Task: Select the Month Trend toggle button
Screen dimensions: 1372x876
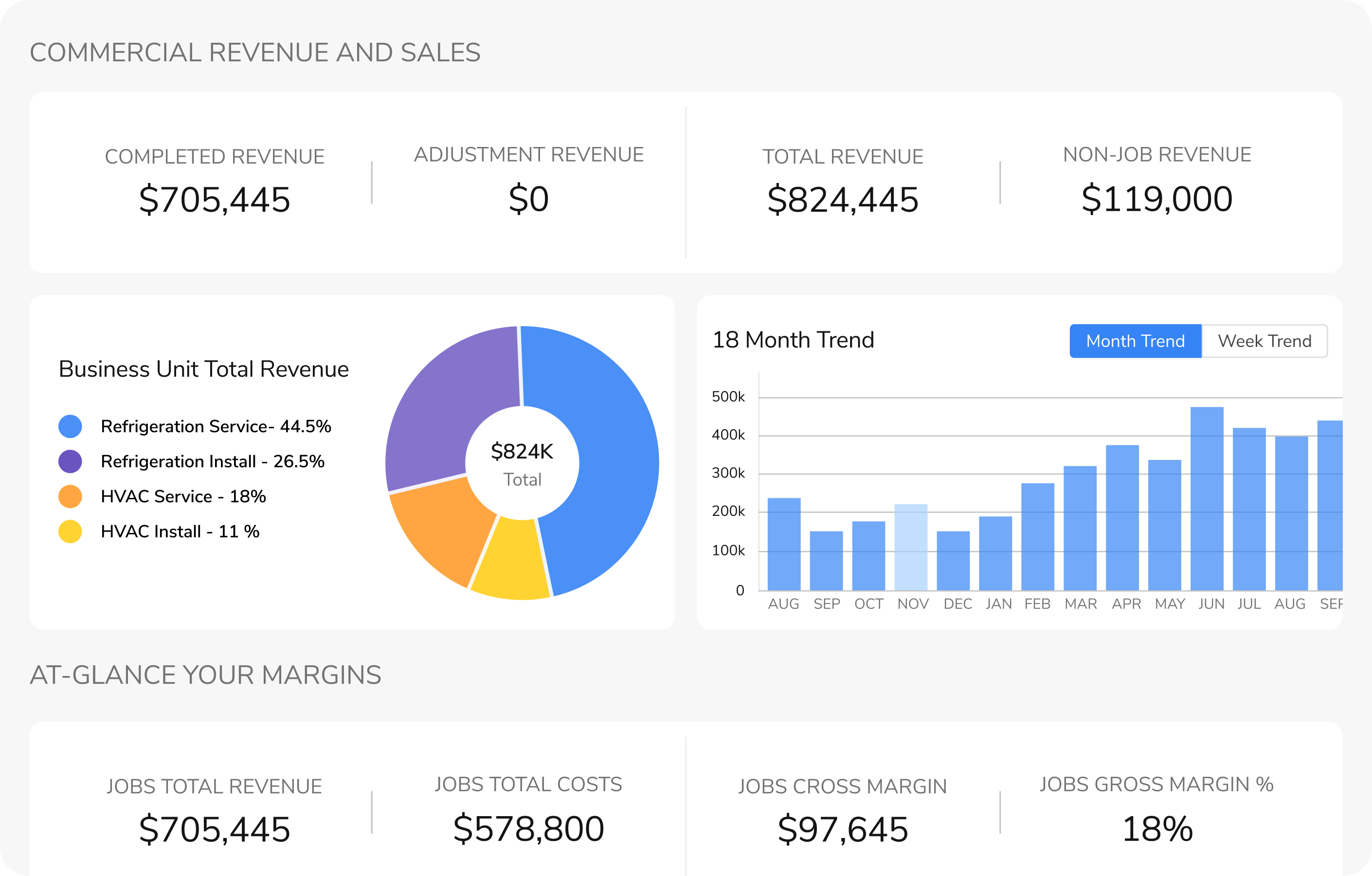Action: click(1135, 341)
